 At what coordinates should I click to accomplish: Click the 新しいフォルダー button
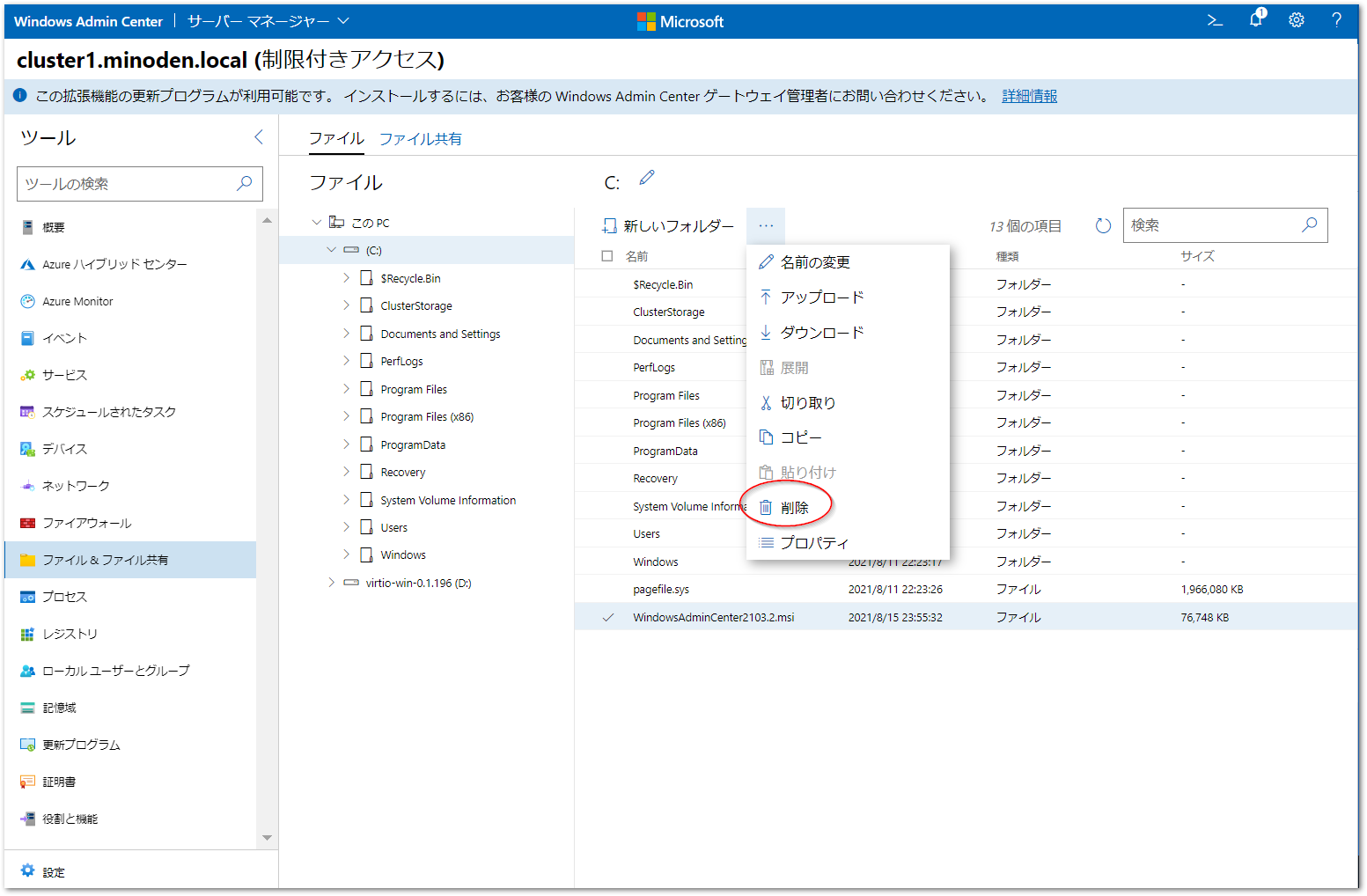[x=671, y=225]
